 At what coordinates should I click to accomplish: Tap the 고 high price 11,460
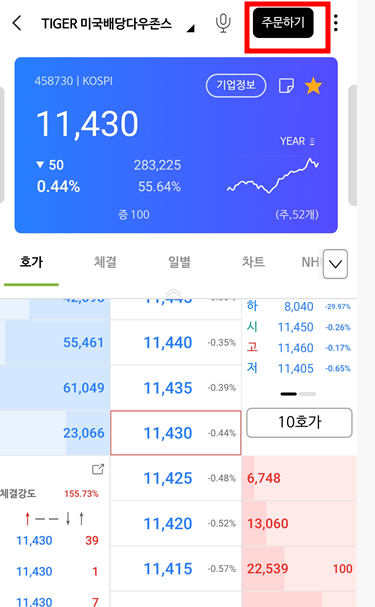click(x=296, y=348)
